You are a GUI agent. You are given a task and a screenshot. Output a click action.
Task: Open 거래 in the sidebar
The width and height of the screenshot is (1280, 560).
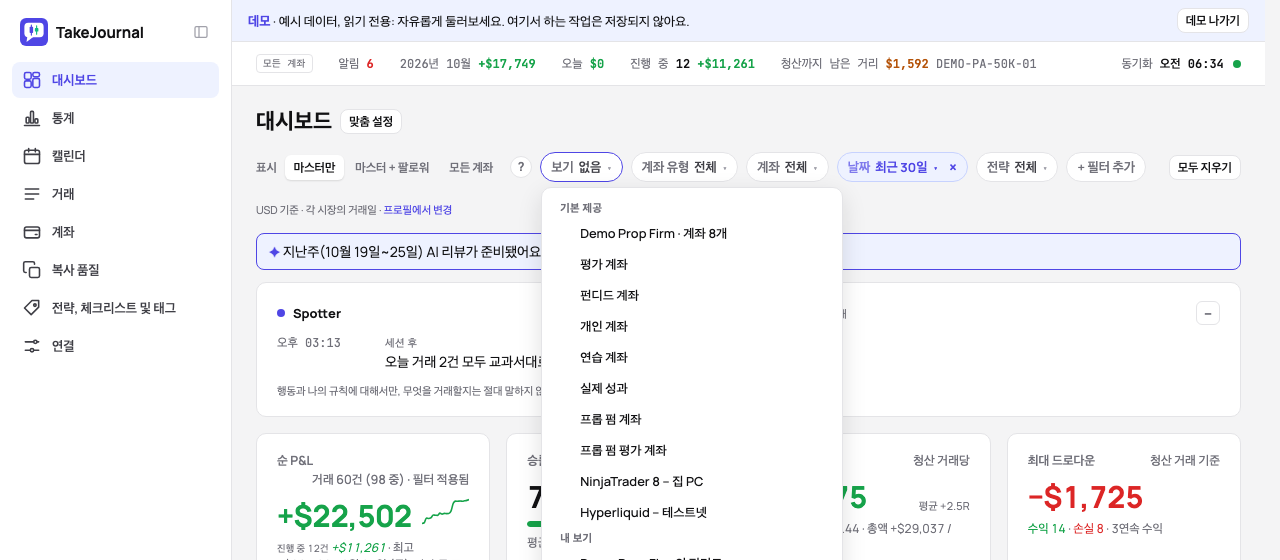(115, 194)
